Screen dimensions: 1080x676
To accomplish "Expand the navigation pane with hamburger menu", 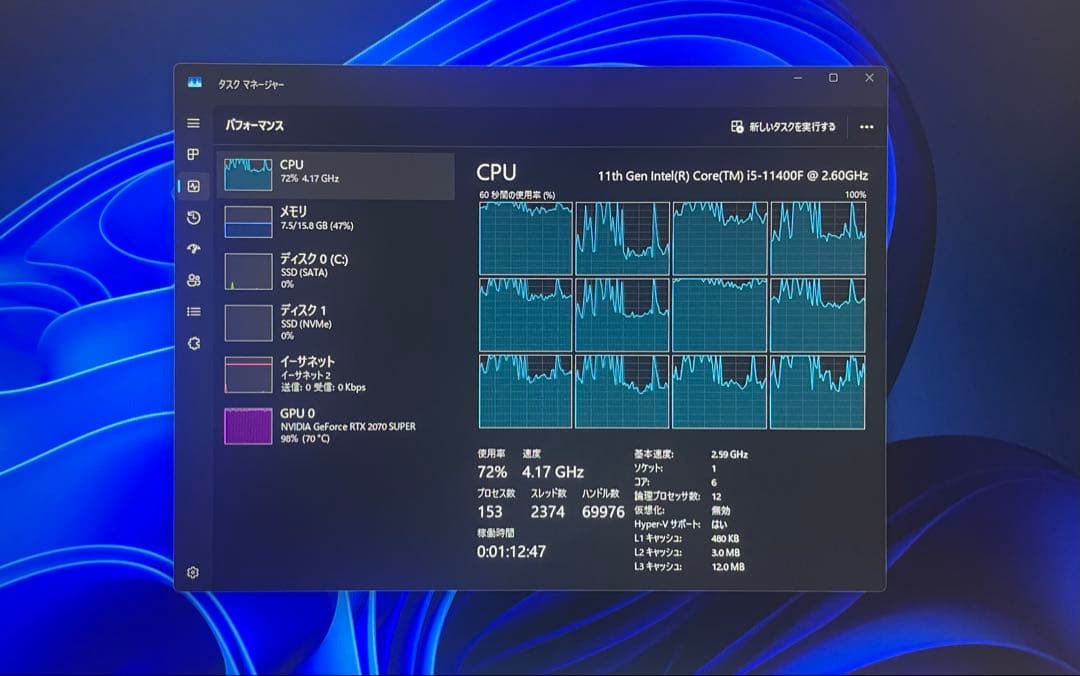I will (193, 122).
